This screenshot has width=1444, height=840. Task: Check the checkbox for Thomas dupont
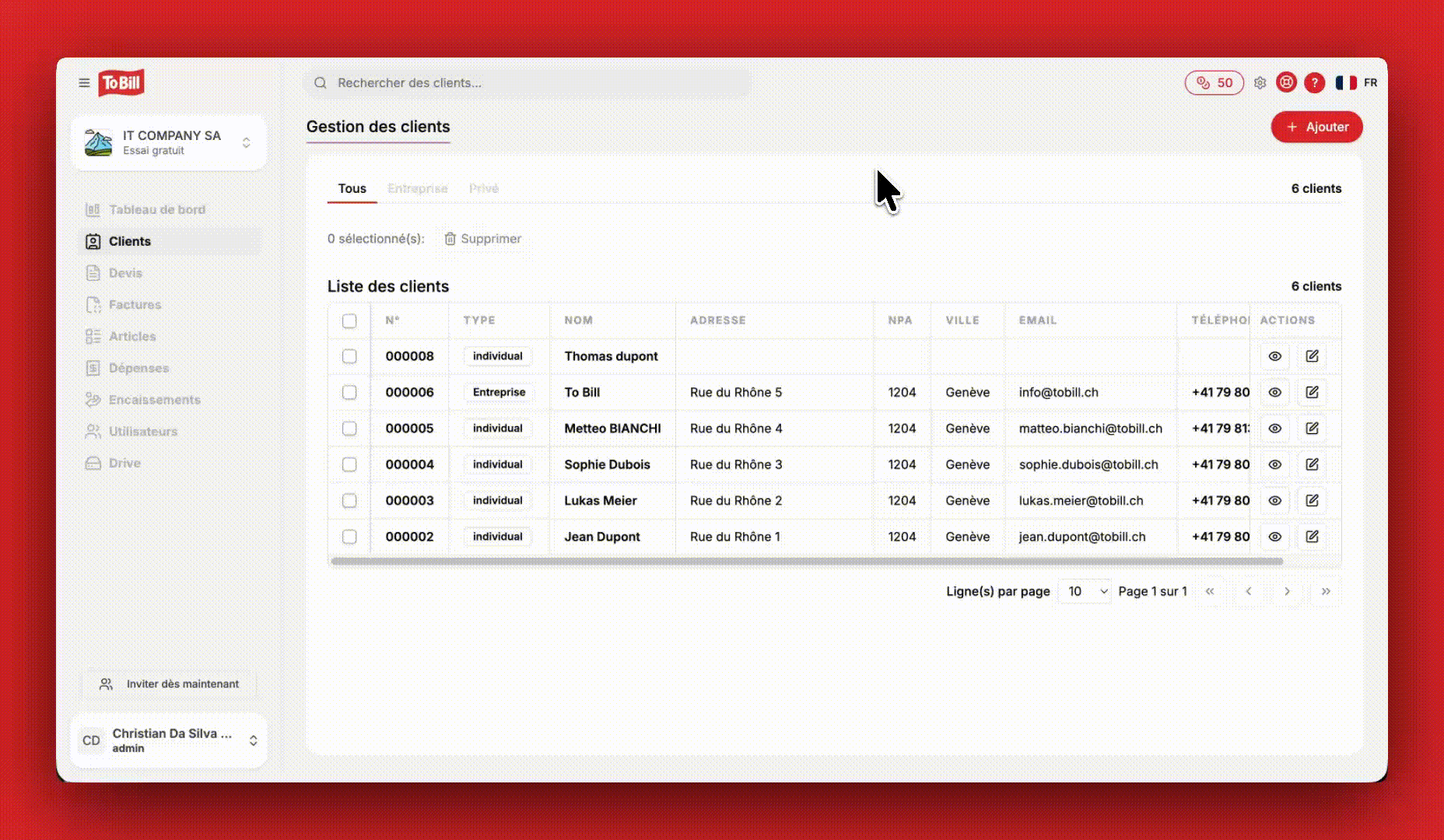pos(349,356)
